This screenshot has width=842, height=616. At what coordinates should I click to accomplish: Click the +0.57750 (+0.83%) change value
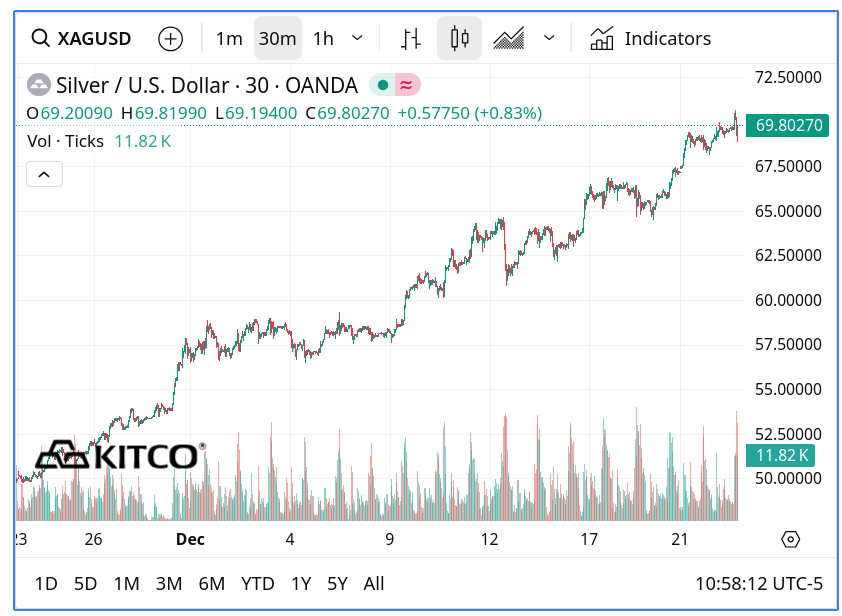pos(470,113)
